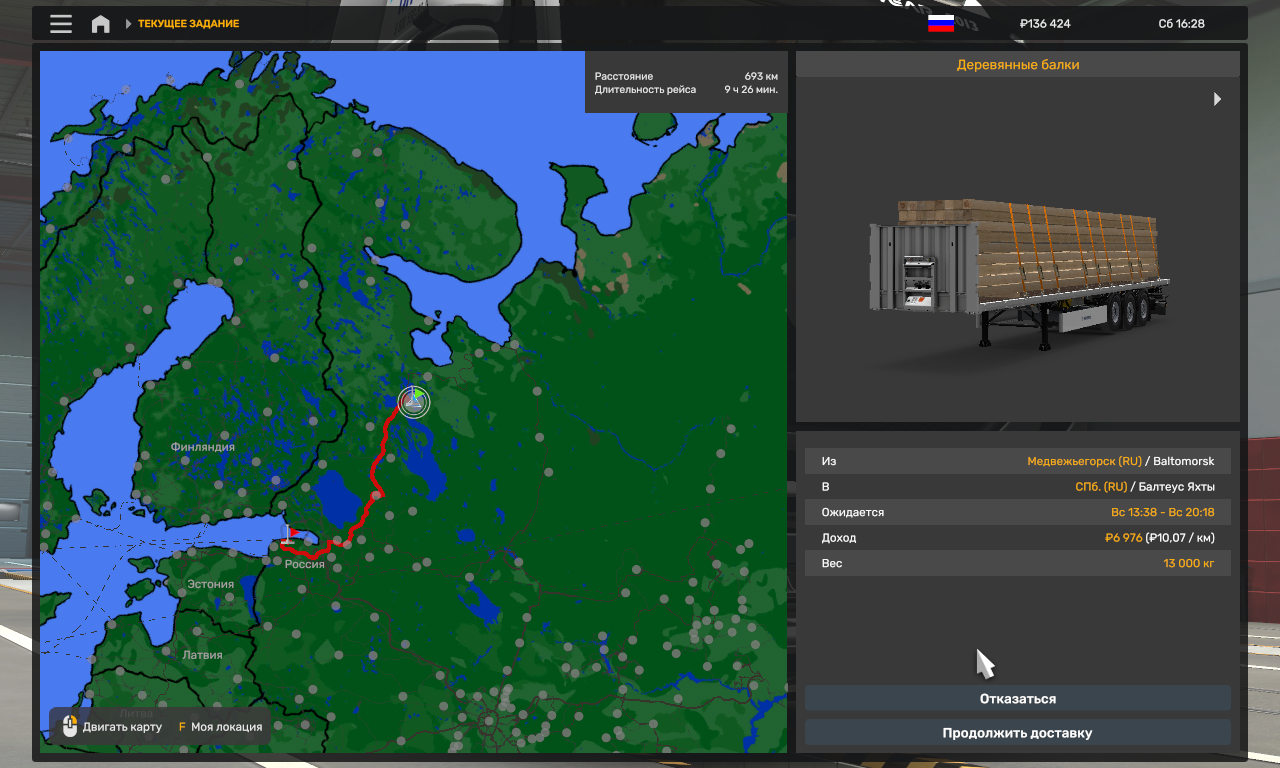Click the Russian flag icon
This screenshot has width=1280, height=768.
pos(940,24)
